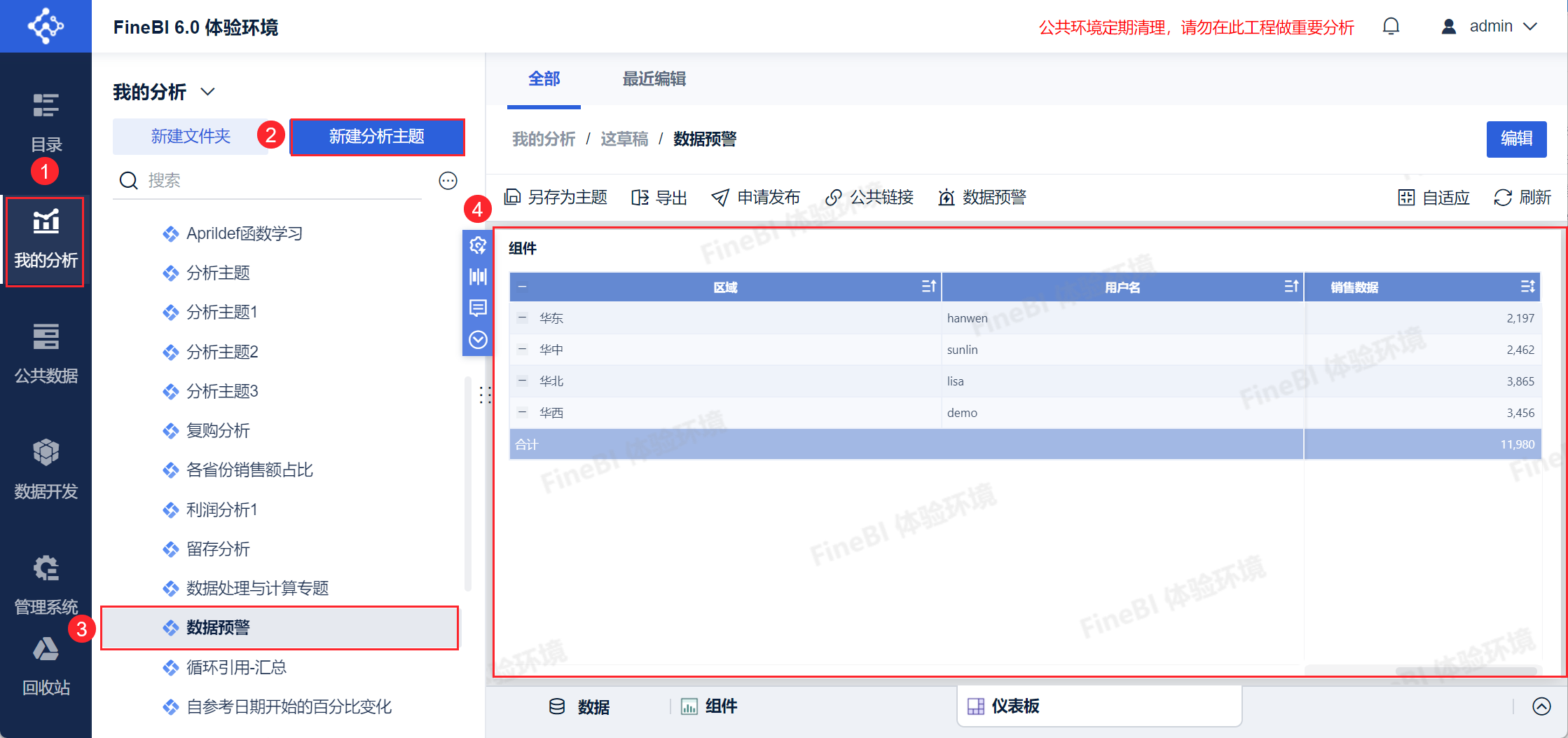The height and width of the screenshot is (738, 1568).
Task: Open 管理系统 in the sidebar
Action: [x=46, y=585]
